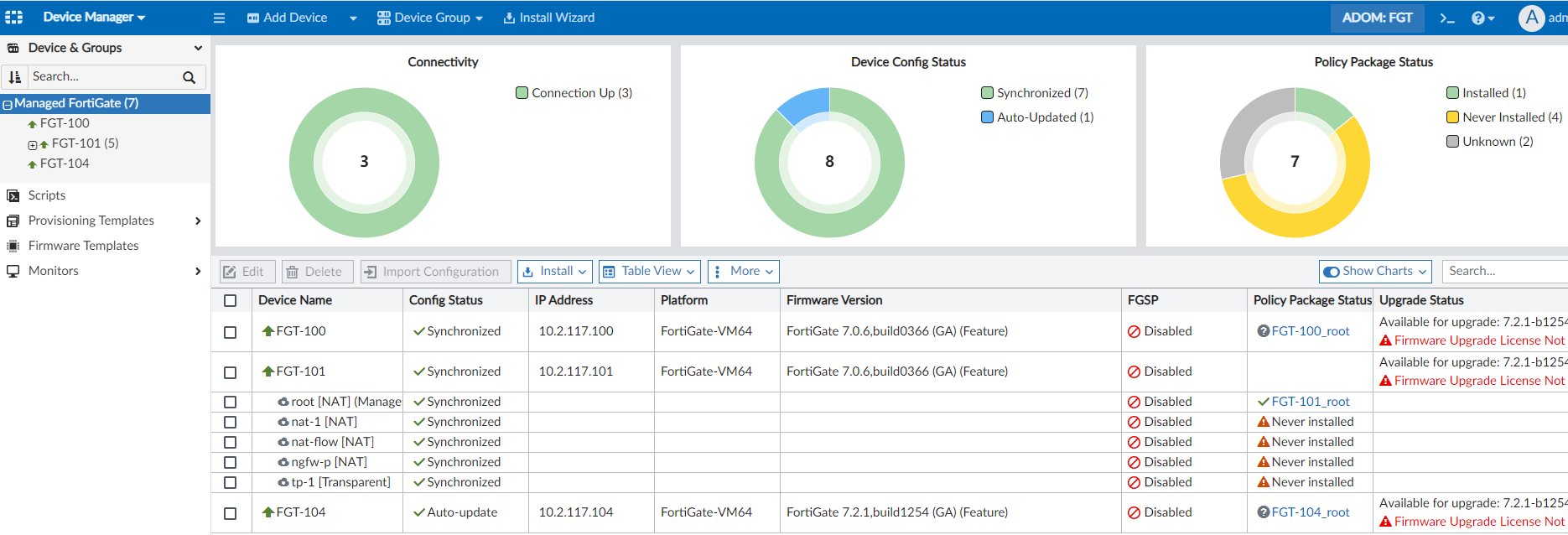This screenshot has height=535, width=1568.
Task: Click the table search input field
Action: [x=1504, y=271]
